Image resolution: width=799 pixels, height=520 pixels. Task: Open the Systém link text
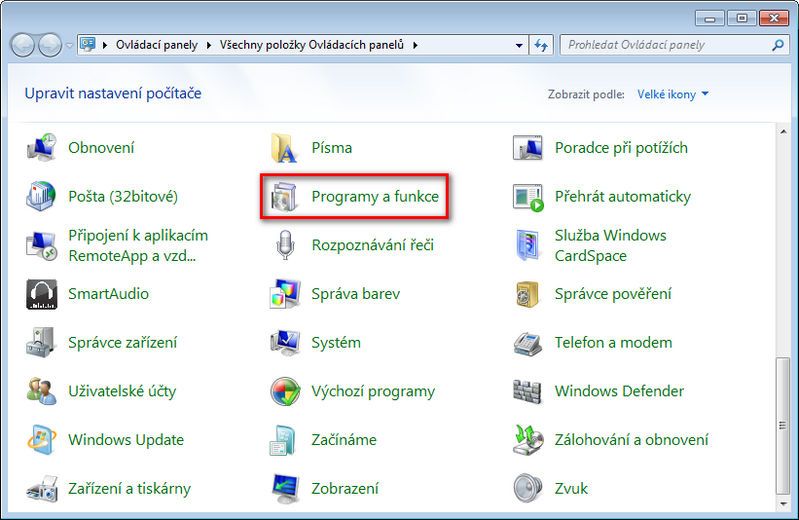(336, 343)
